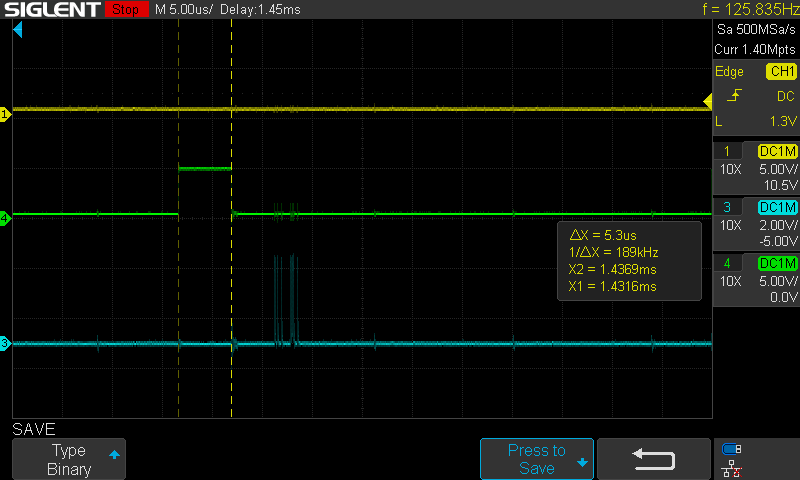This screenshot has height=480, width=800.
Task: Click the return back arrow button
Action: [654, 459]
